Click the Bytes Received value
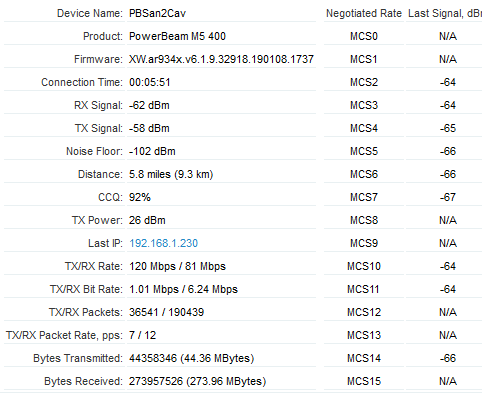Screen dimensions: 482x406 [198, 381]
